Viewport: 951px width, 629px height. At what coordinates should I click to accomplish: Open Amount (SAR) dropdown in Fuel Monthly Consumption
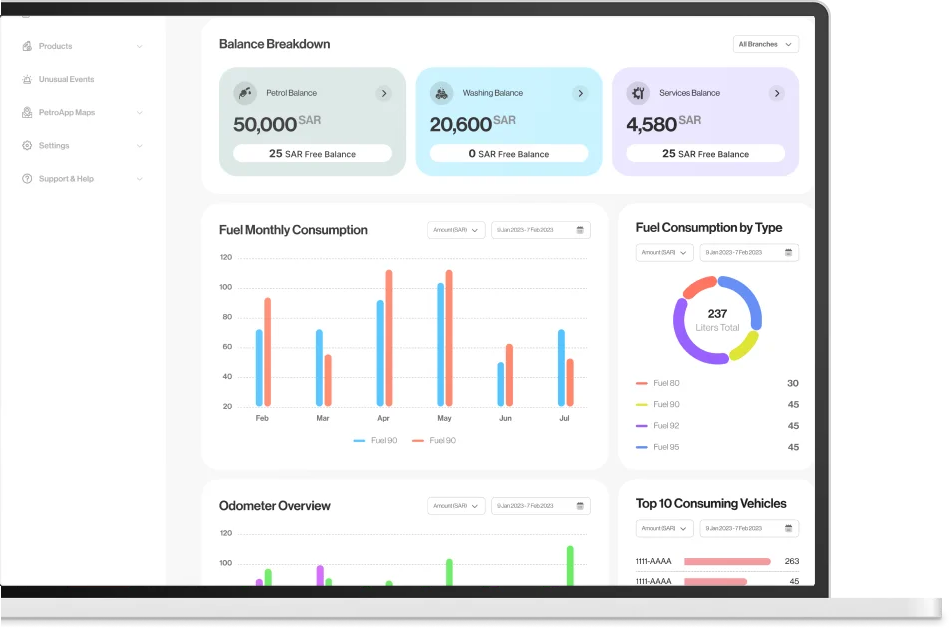point(456,230)
